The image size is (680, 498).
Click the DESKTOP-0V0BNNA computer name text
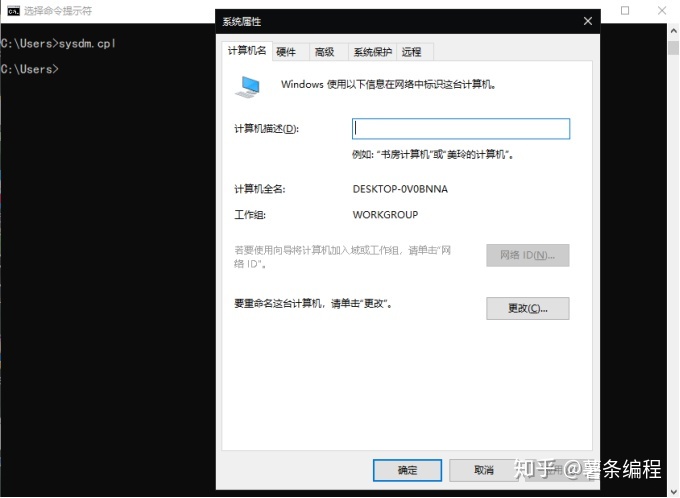pos(400,189)
